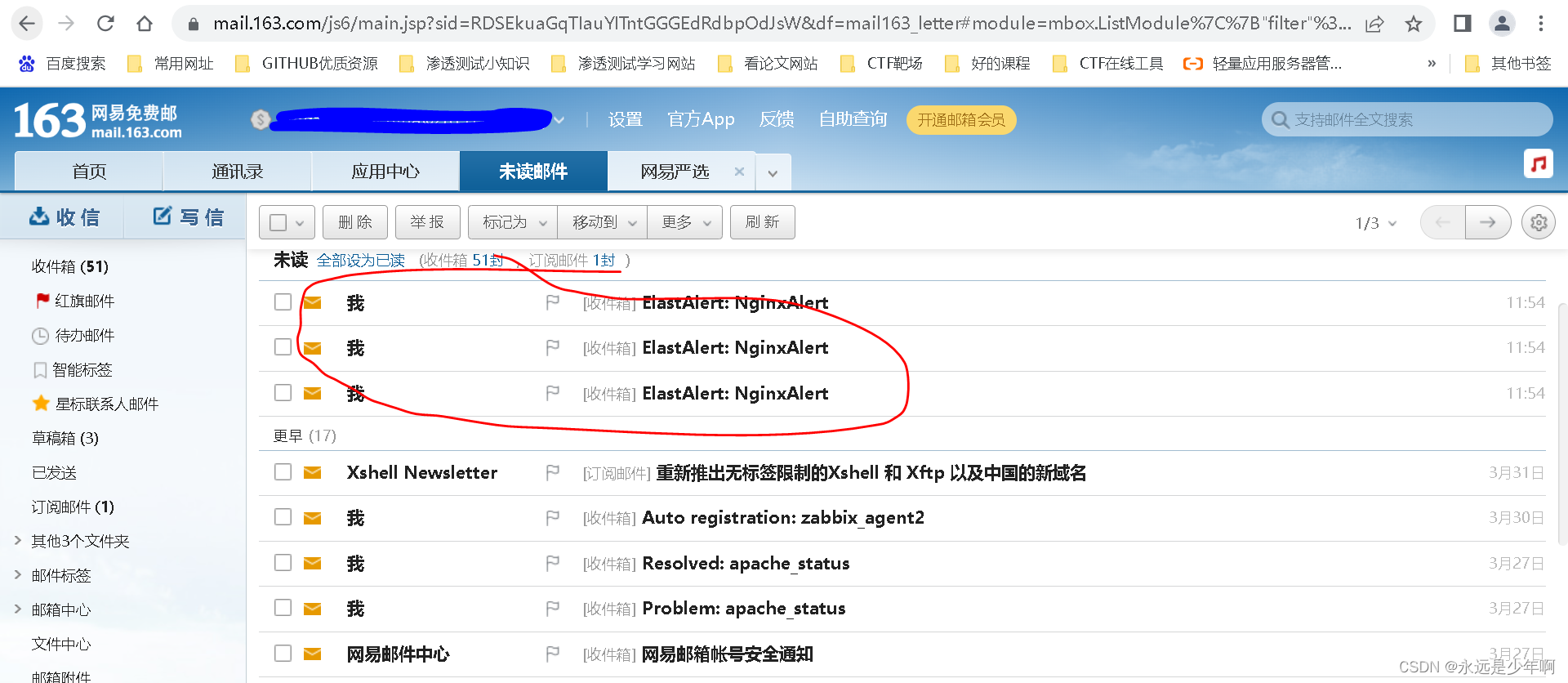Open 待办邮件 clock folder
This screenshot has height=683, width=1568.
(73, 335)
